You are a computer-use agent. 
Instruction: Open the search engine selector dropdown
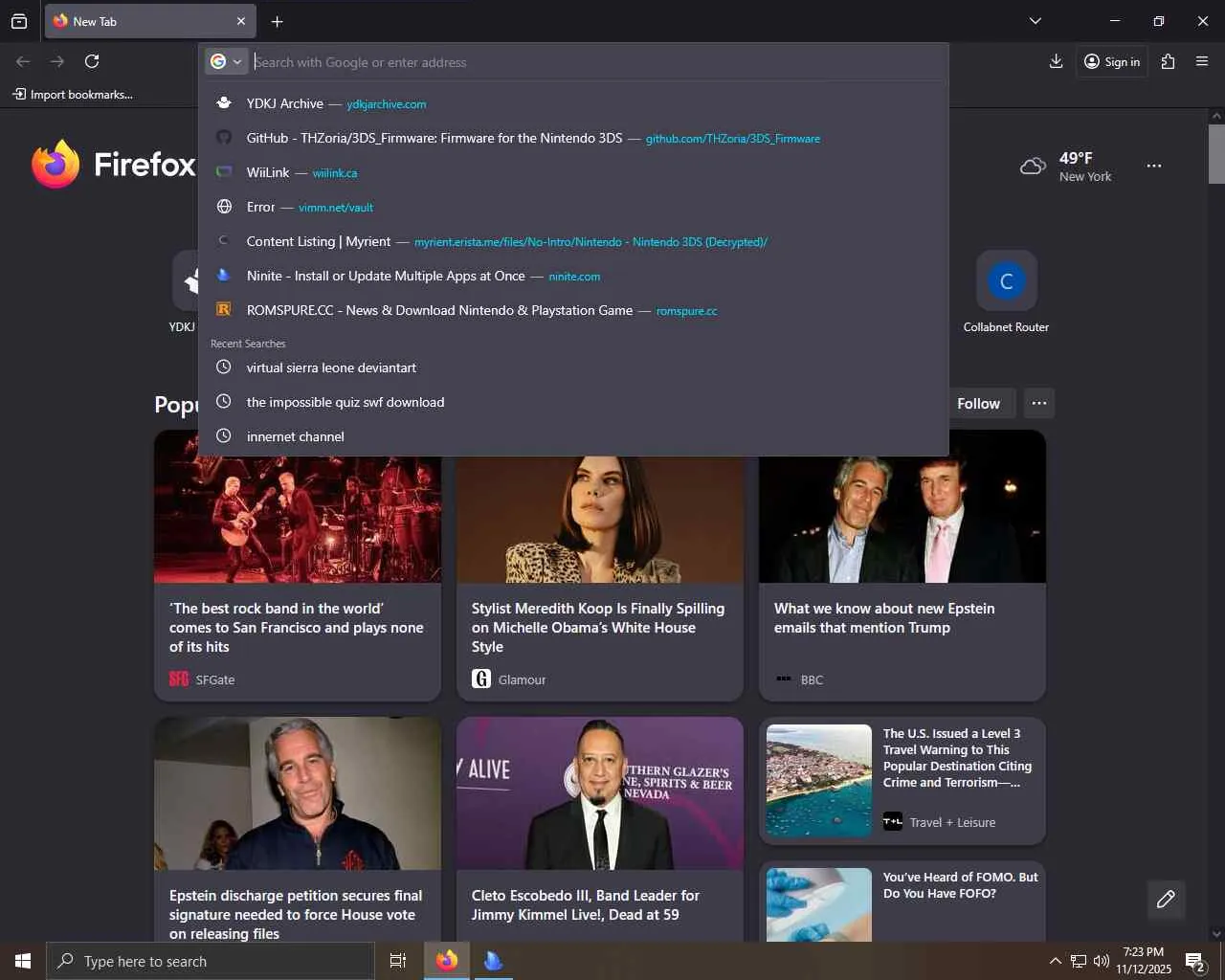(x=227, y=61)
